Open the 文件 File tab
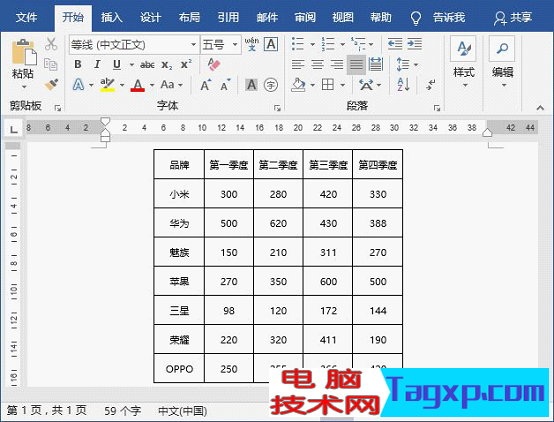The height and width of the screenshot is (422, 554). 26,17
